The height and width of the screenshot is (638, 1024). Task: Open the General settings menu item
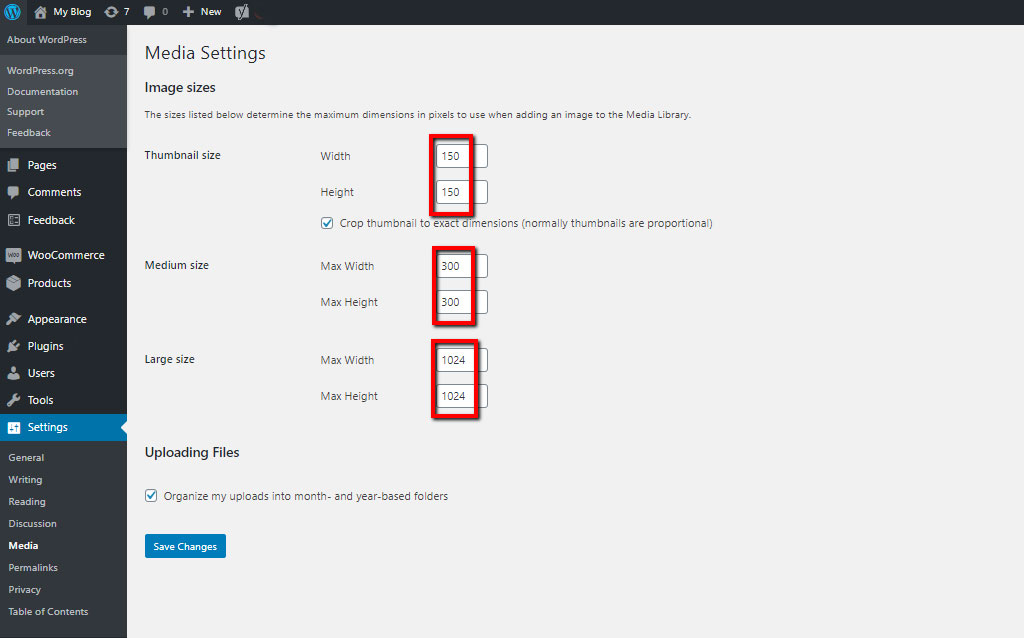coord(25,457)
